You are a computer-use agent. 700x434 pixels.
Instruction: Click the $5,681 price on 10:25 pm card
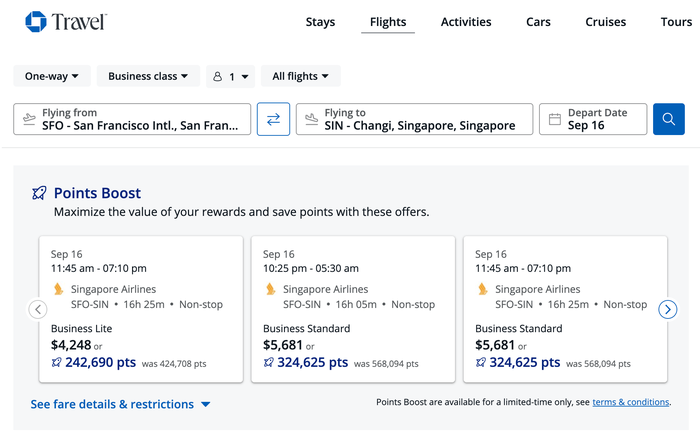283,345
